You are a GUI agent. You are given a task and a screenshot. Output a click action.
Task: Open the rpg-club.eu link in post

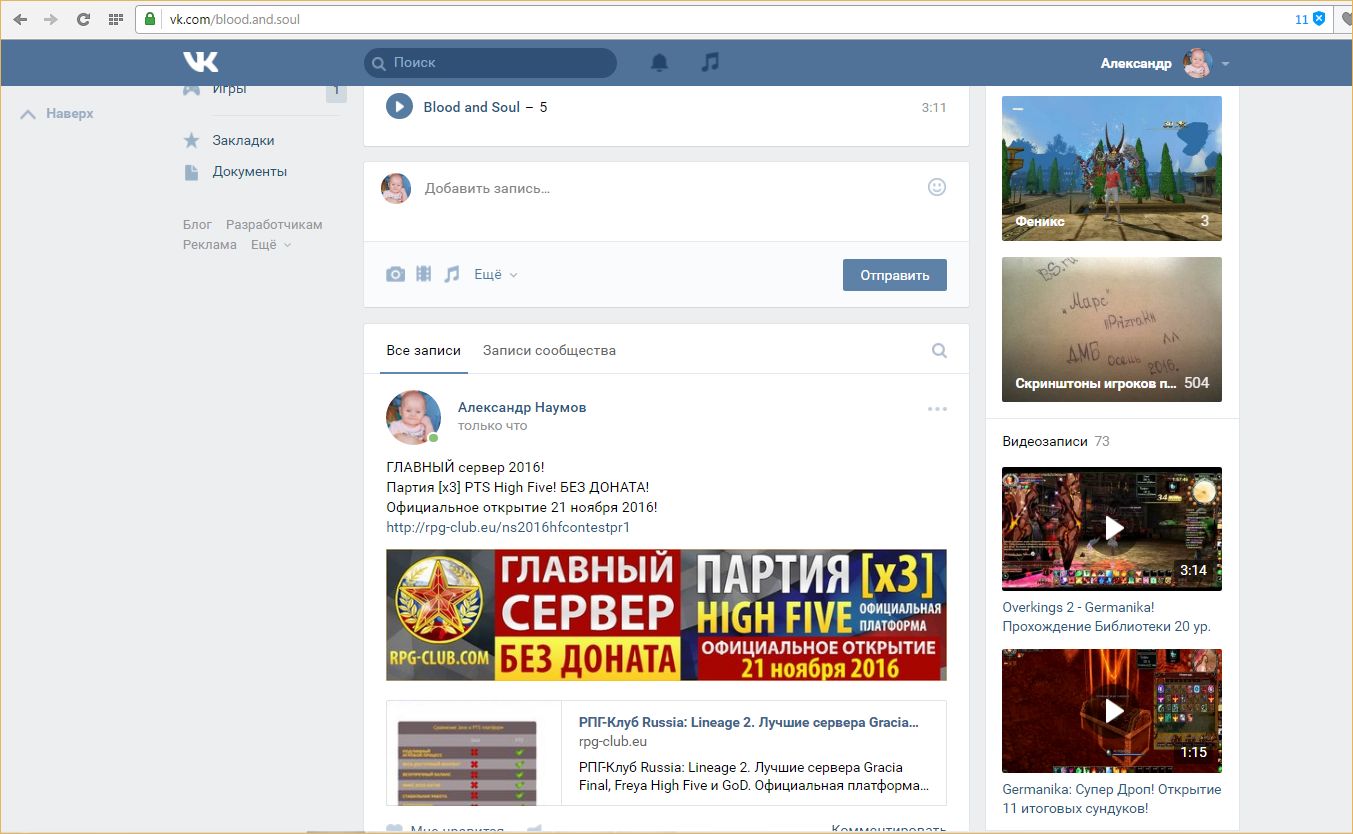508,527
